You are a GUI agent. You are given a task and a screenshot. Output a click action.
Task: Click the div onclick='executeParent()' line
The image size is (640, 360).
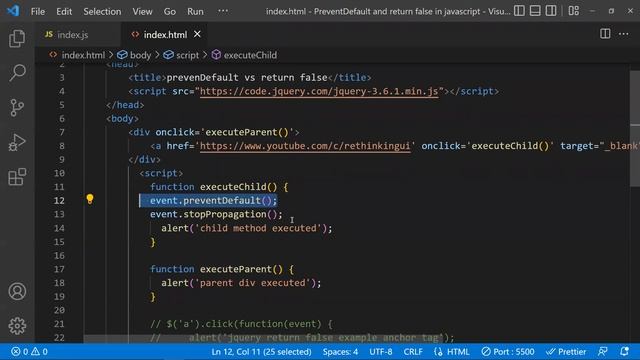pyautogui.click(x=213, y=132)
